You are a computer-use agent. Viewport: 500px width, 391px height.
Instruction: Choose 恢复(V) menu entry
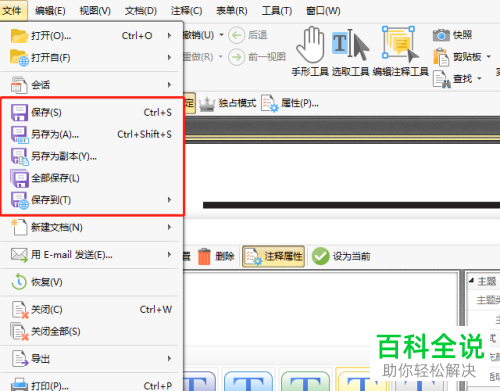pyautogui.click(x=91, y=282)
